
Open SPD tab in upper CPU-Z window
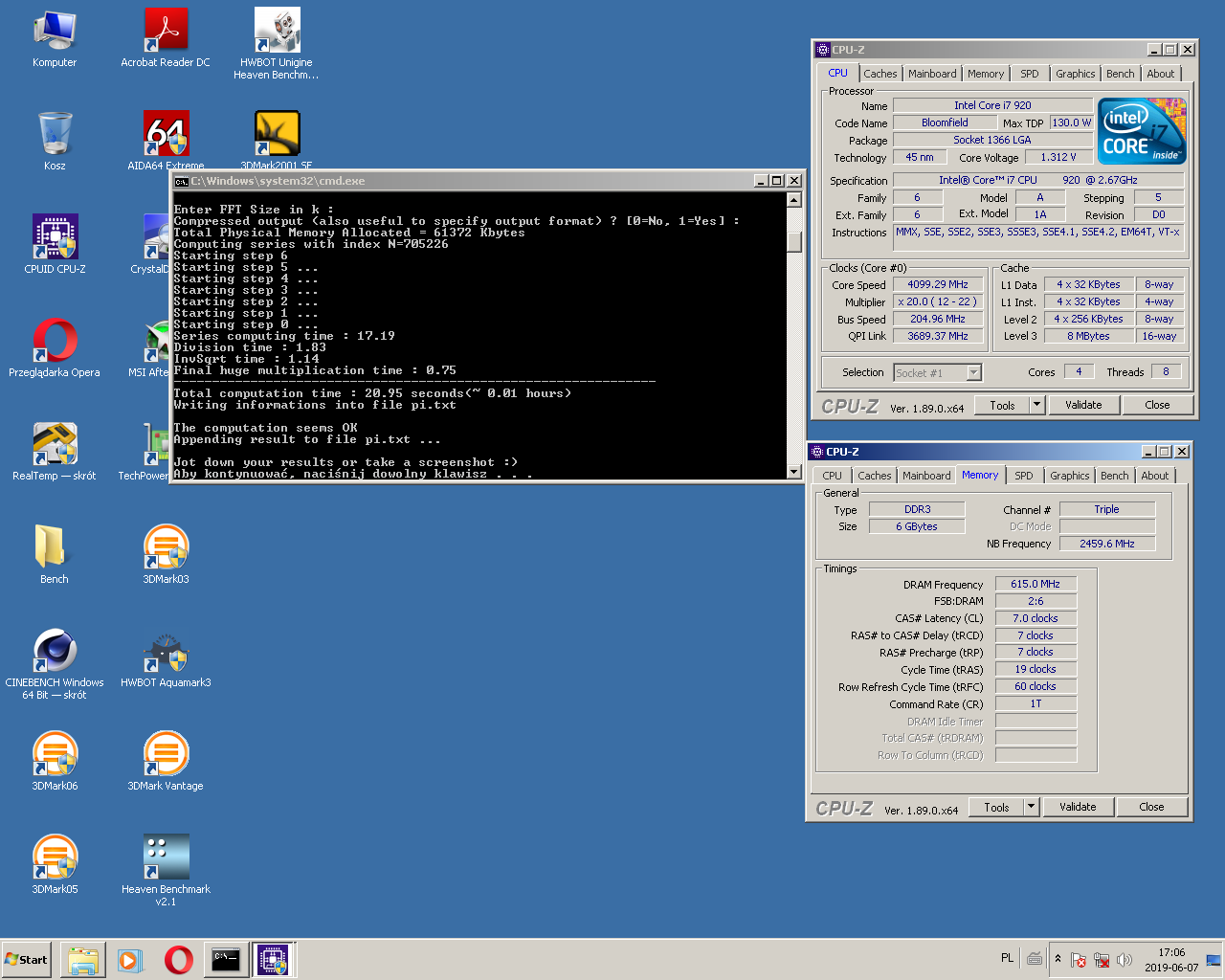(x=1029, y=74)
